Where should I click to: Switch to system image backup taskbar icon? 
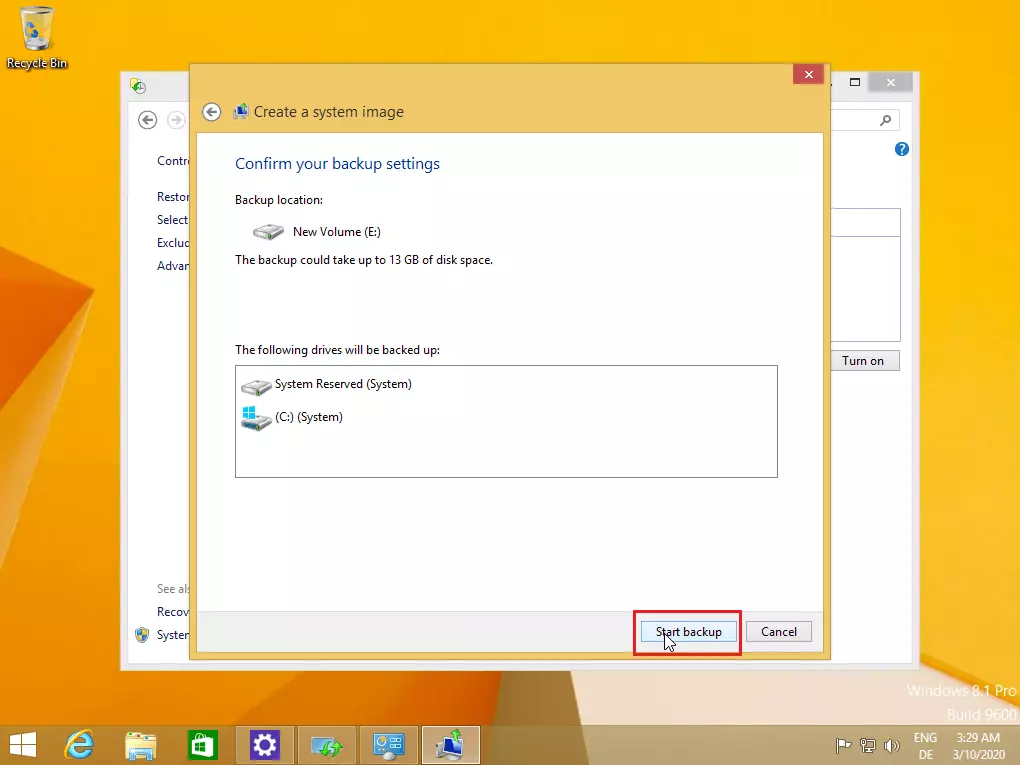451,745
